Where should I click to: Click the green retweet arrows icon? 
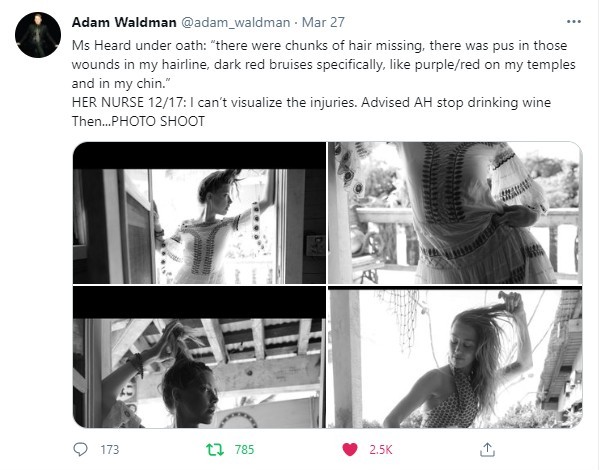[x=215, y=449]
